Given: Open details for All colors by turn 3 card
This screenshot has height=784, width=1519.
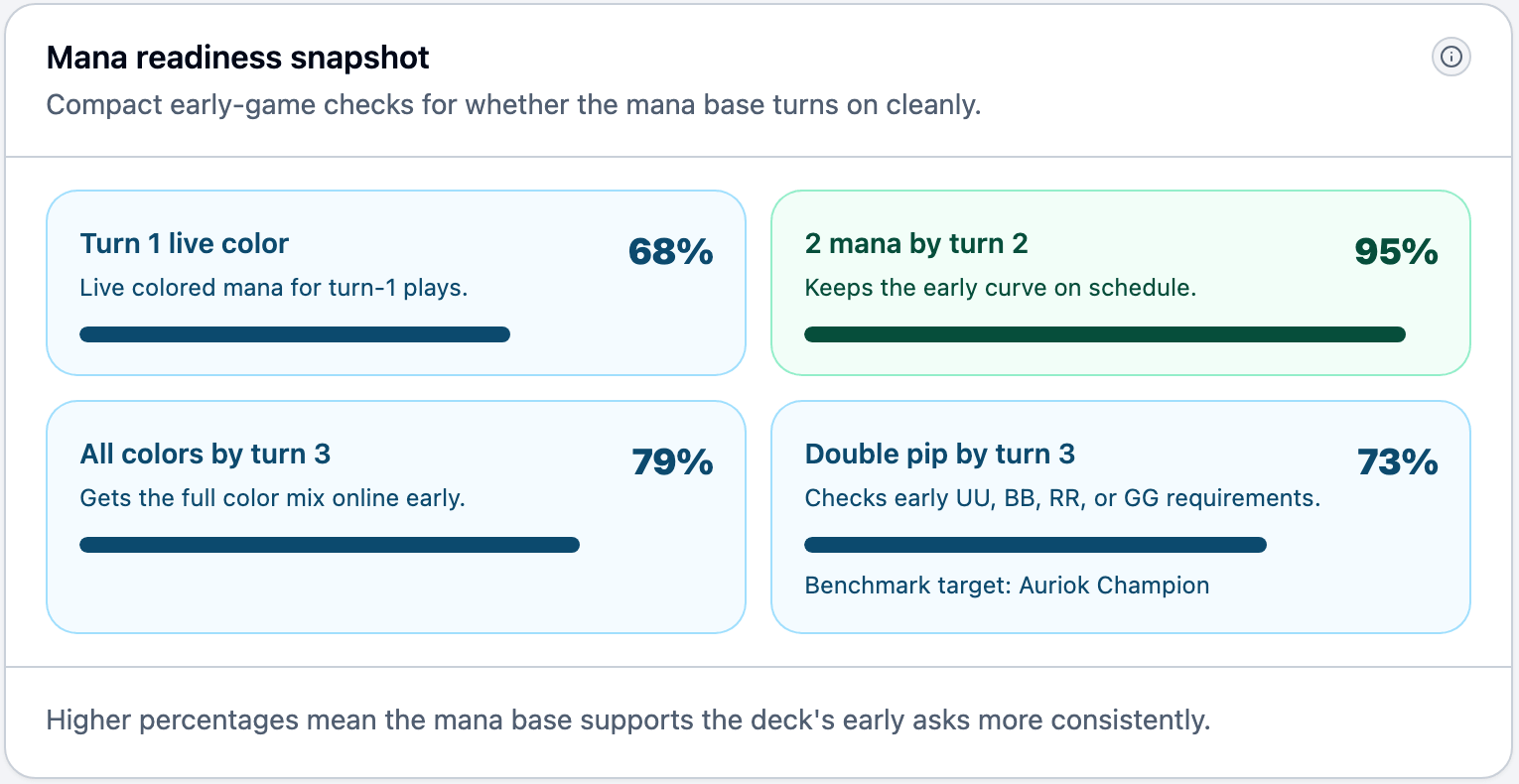Looking at the screenshot, I should 395,516.
